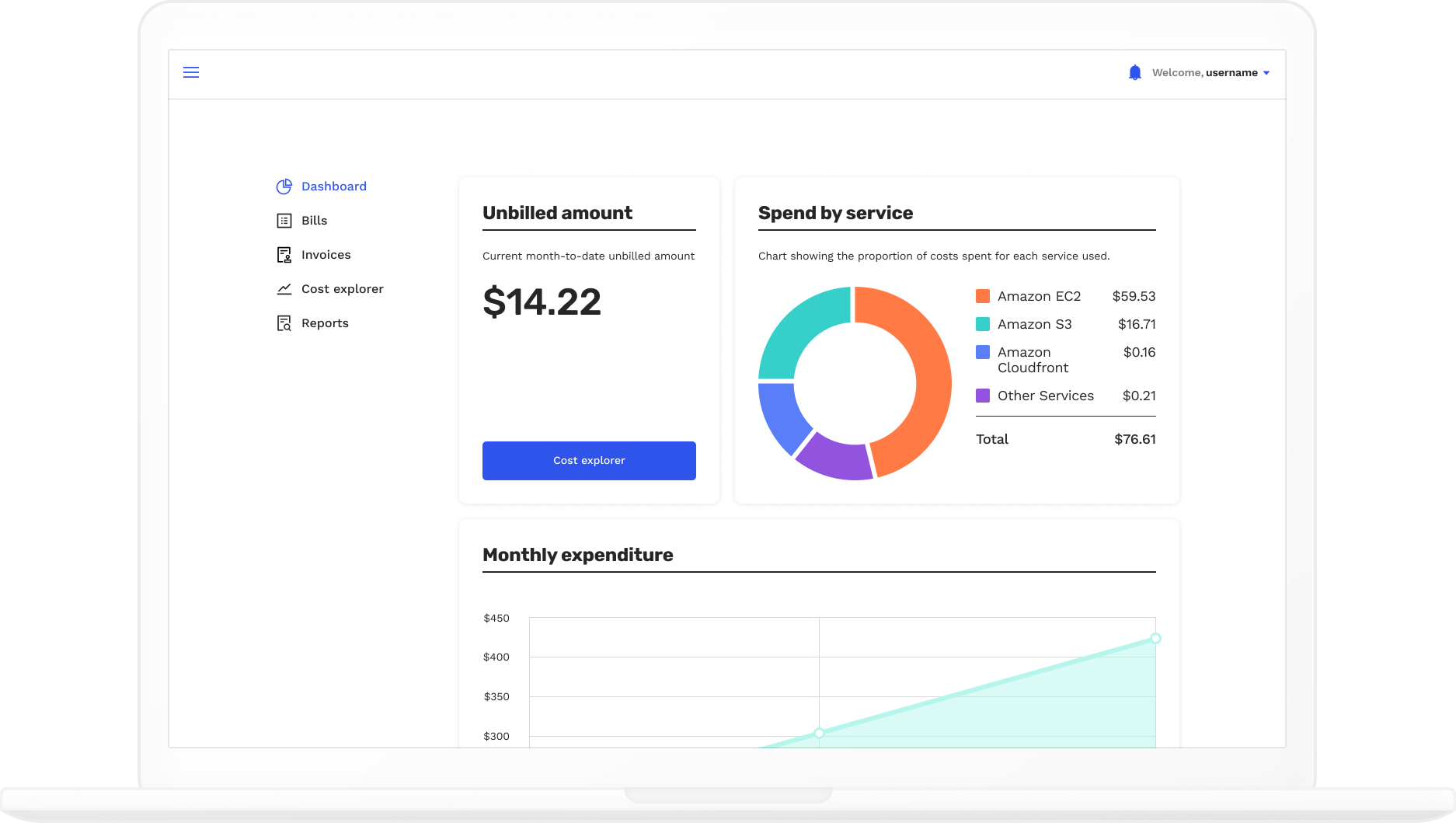Image resolution: width=1456 pixels, height=823 pixels.
Task: Click the $0.16 value
Action: [x=1139, y=352]
